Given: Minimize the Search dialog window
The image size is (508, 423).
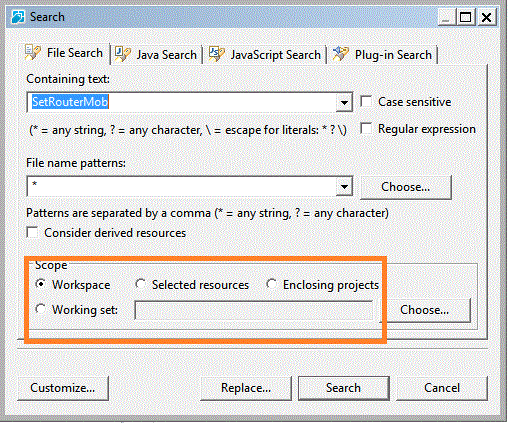Looking at the screenshot, I should pos(446,17).
